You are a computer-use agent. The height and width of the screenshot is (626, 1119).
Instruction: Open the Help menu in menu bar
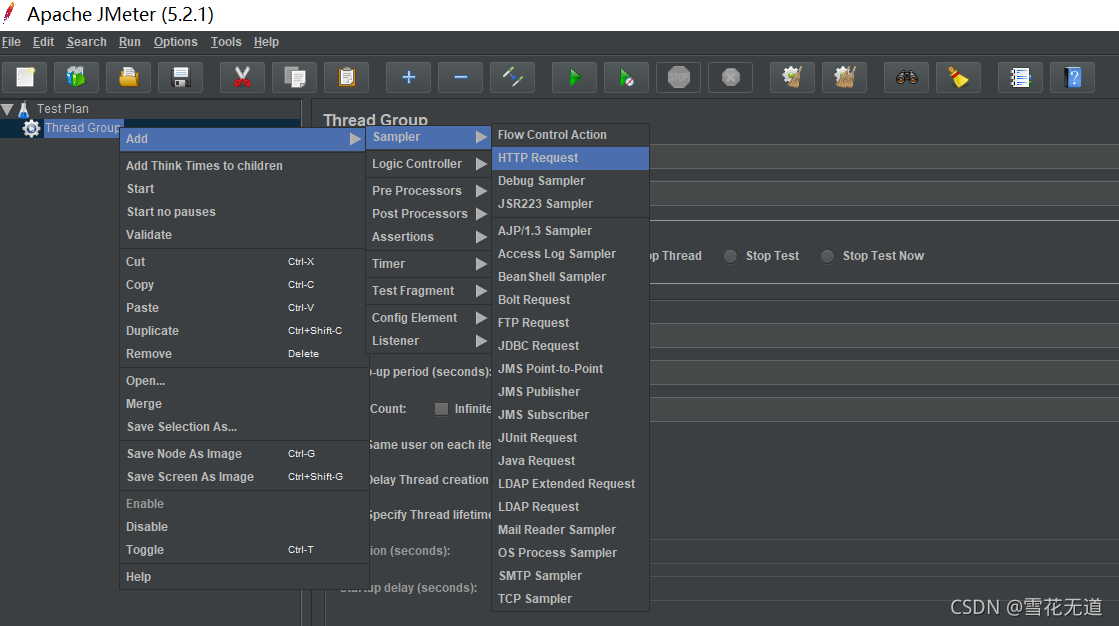266,42
